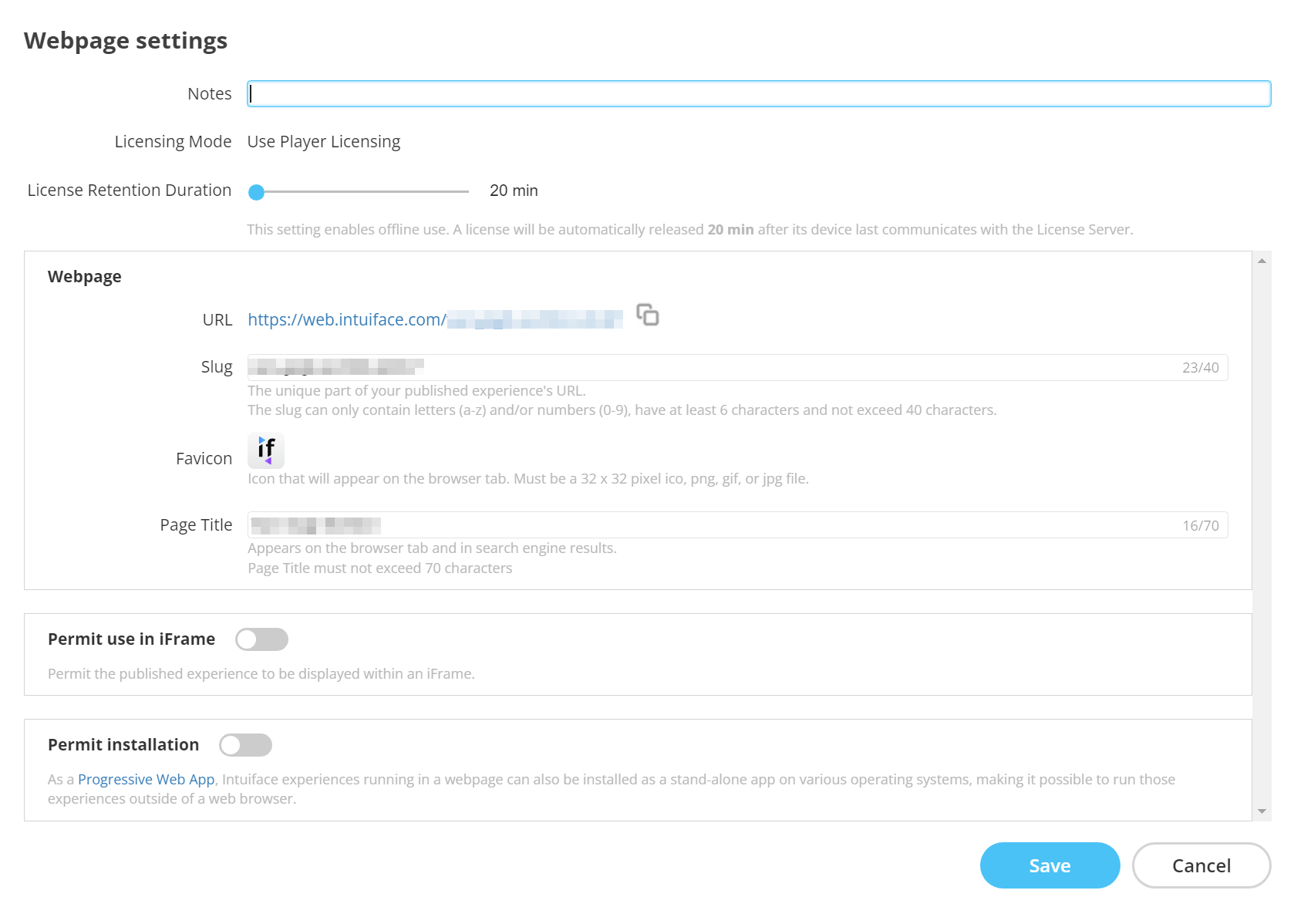Click the Webpage settings title
This screenshot has width=1294, height=924.
tap(126, 40)
